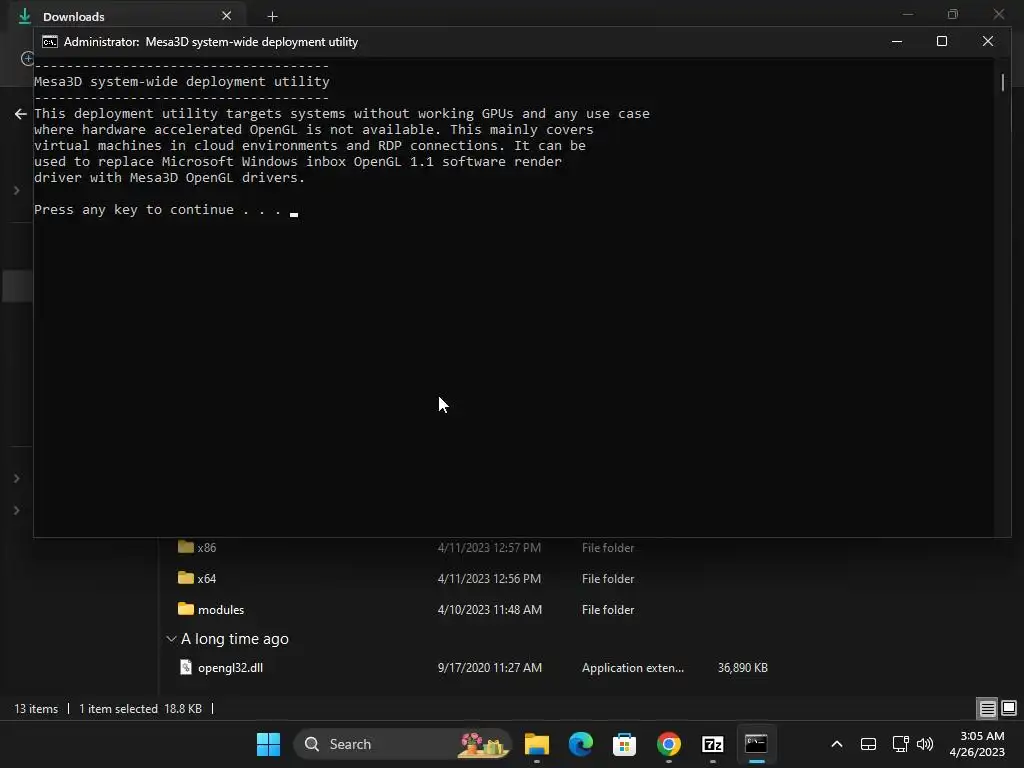Add a new File Explorer tab
The image size is (1024, 768).
[x=272, y=16]
